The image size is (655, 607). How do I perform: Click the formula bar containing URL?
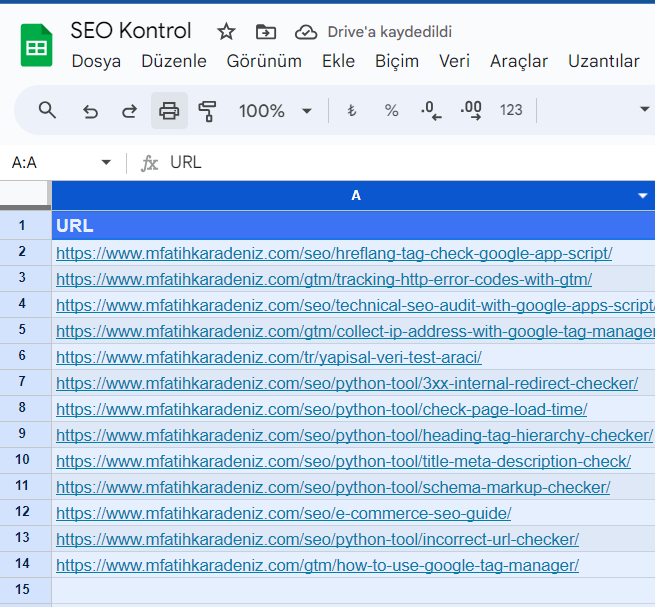pos(400,162)
